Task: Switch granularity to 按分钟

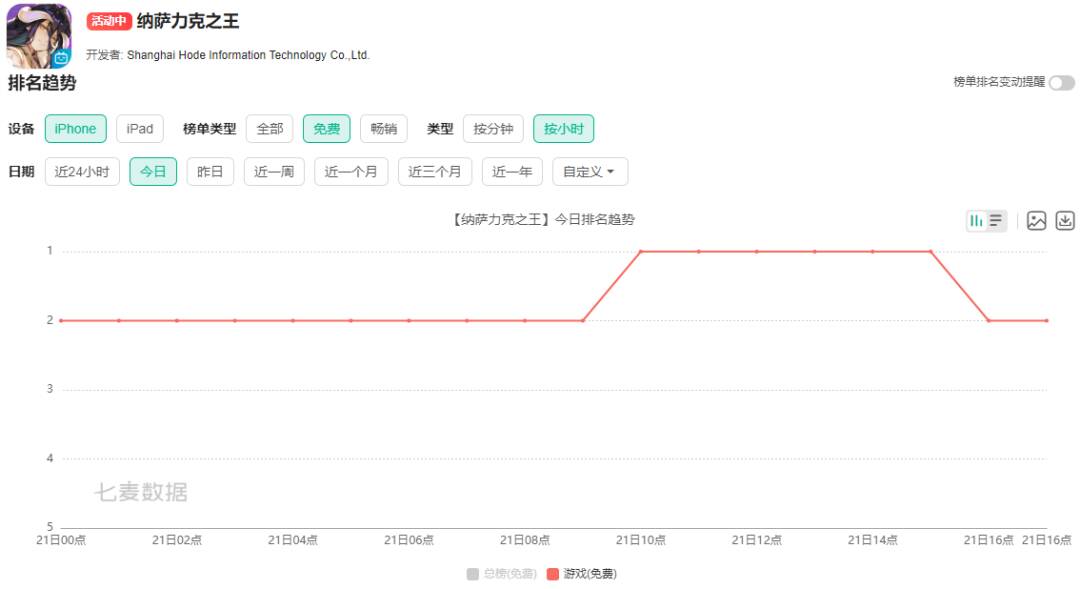Action: tap(493, 129)
